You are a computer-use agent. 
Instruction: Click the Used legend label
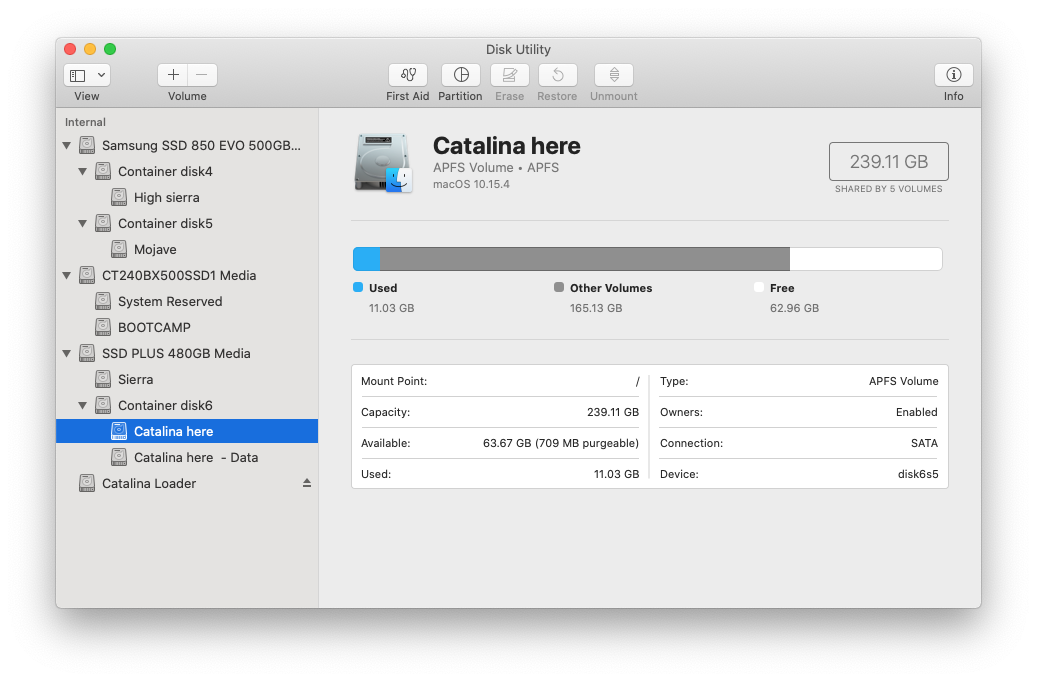(x=383, y=288)
